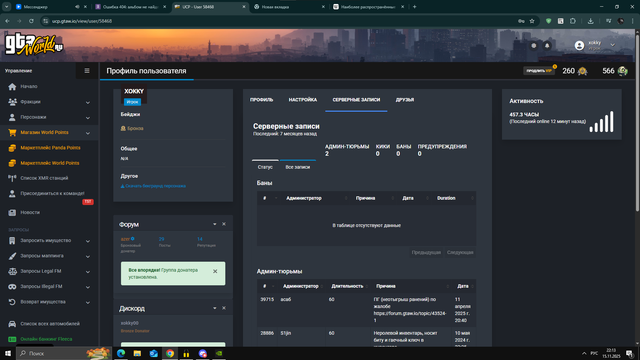
Task: Open File Explorer from taskbar
Action: [137, 353]
